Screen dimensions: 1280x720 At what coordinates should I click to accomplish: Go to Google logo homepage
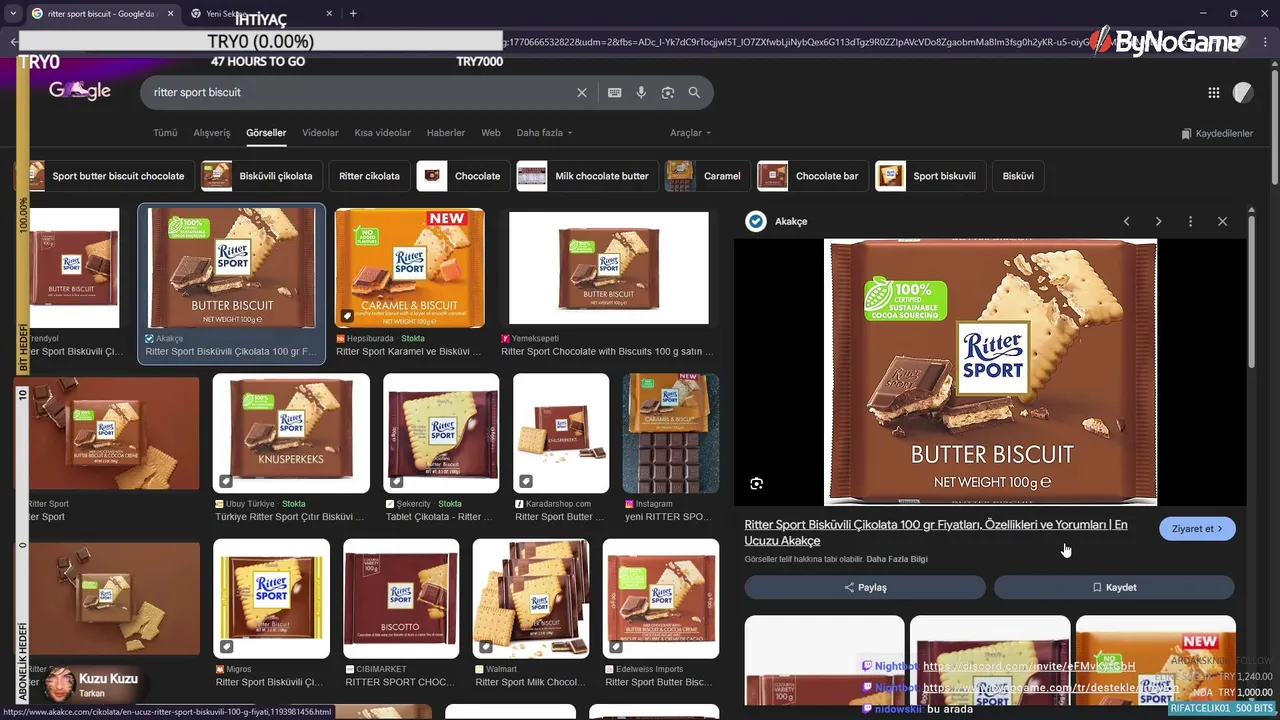tap(80, 90)
